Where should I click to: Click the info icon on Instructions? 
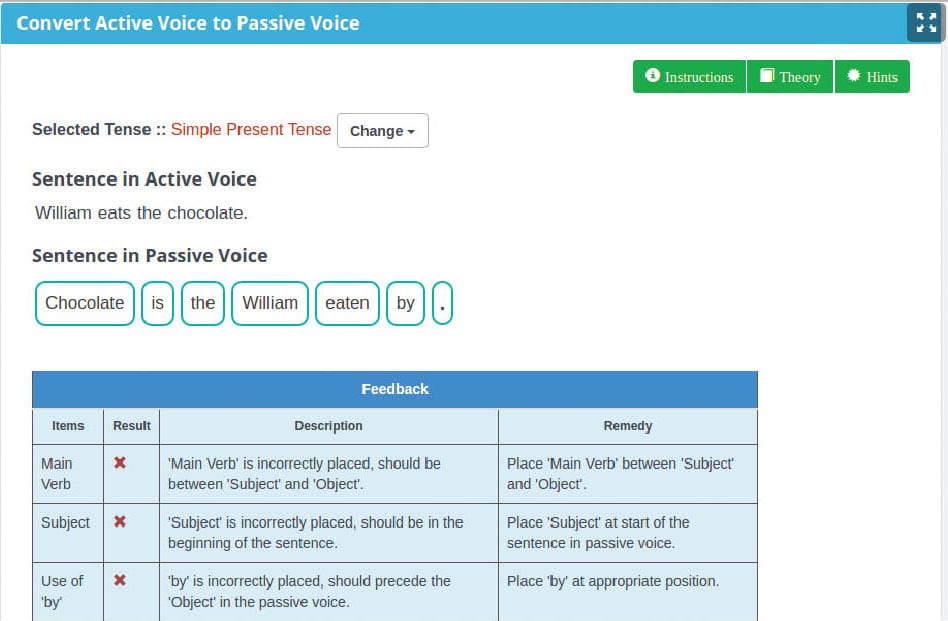click(x=653, y=76)
